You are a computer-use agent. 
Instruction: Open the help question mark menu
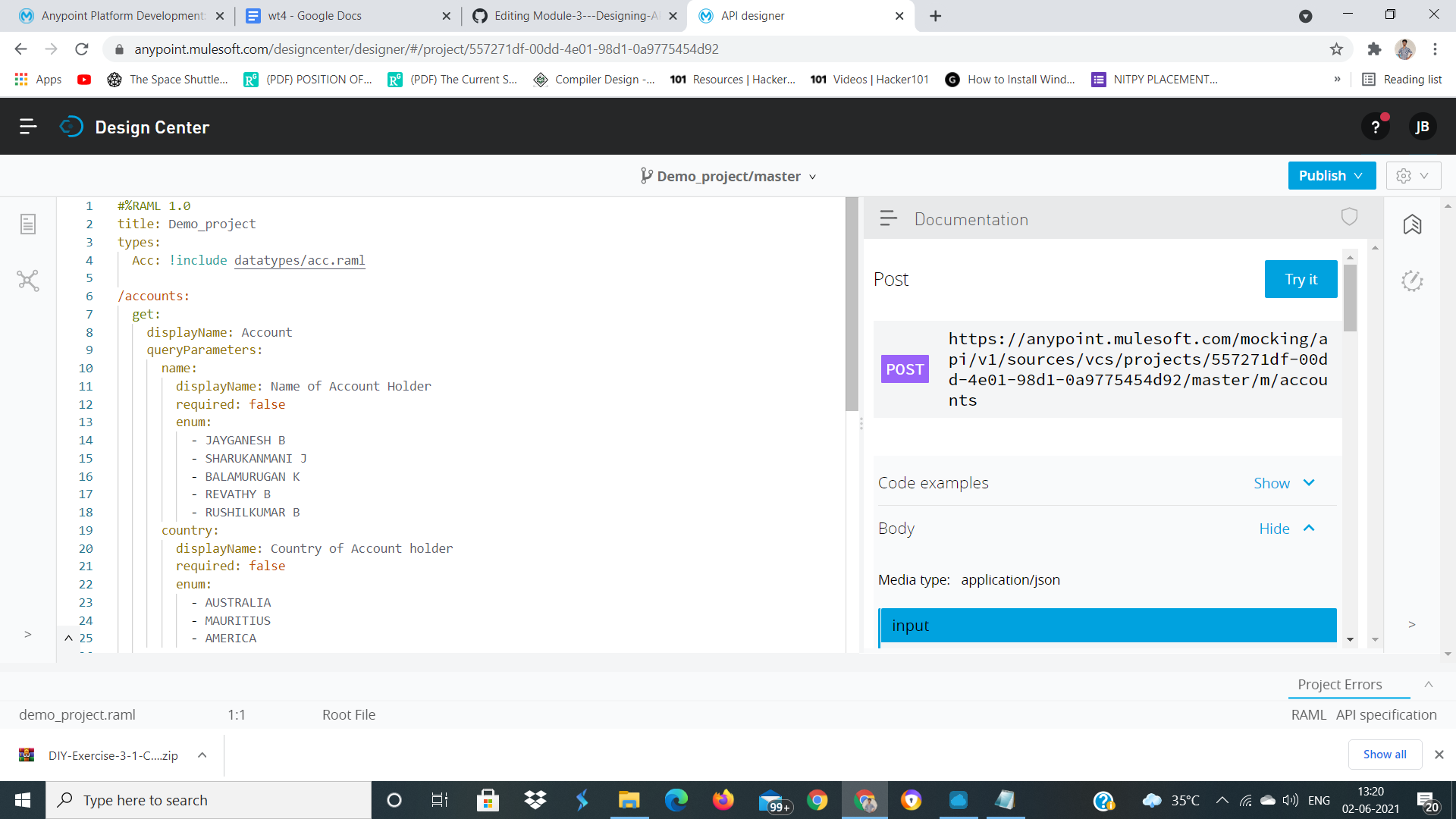pos(1375,127)
